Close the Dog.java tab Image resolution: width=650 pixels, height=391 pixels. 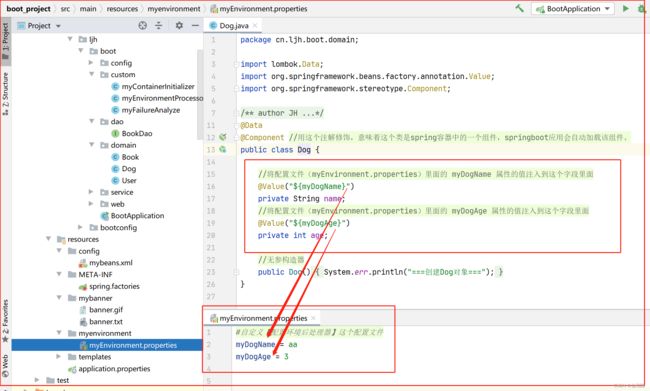(x=255, y=26)
